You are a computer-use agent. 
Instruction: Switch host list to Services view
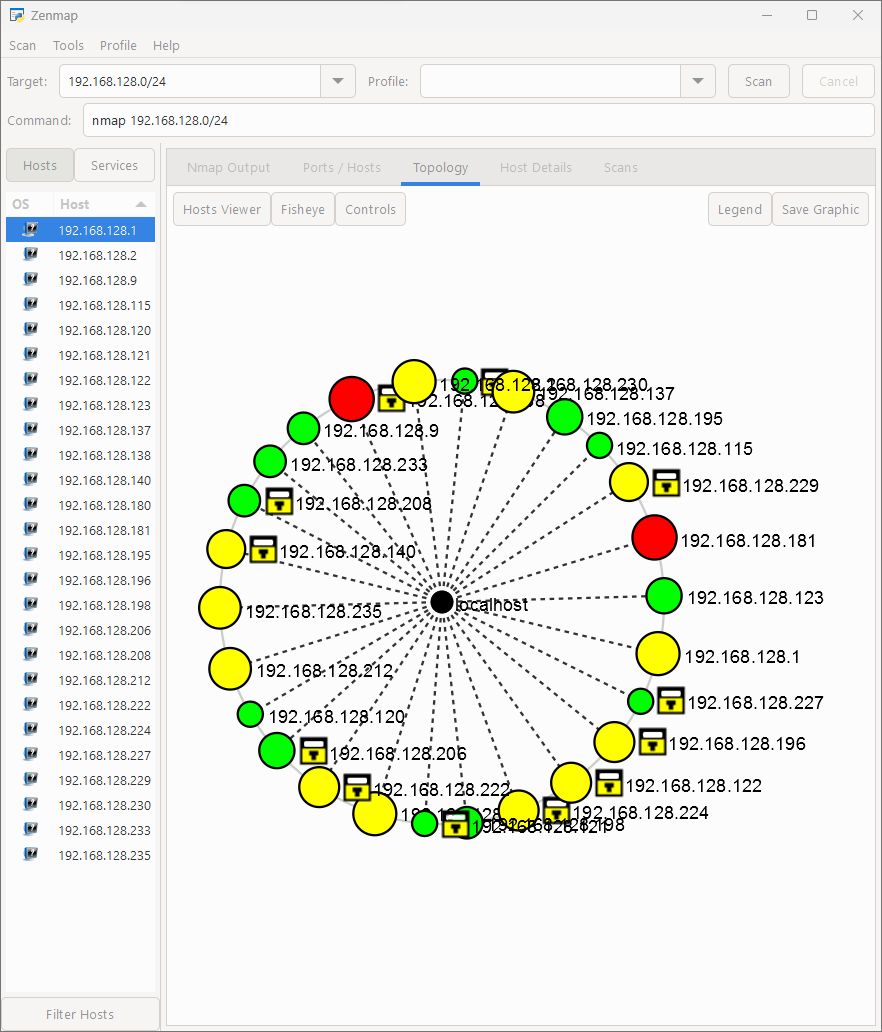(115, 166)
